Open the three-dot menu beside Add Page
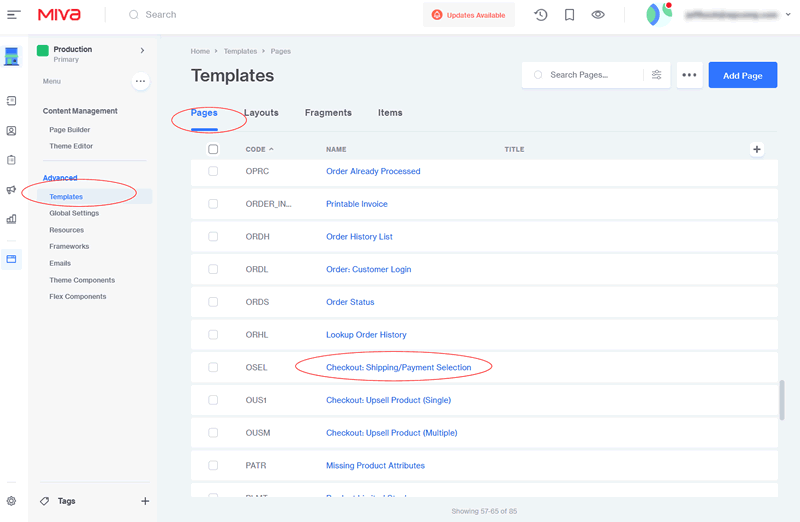This screenshot has width=800, height=522. [x=688, y=75]
